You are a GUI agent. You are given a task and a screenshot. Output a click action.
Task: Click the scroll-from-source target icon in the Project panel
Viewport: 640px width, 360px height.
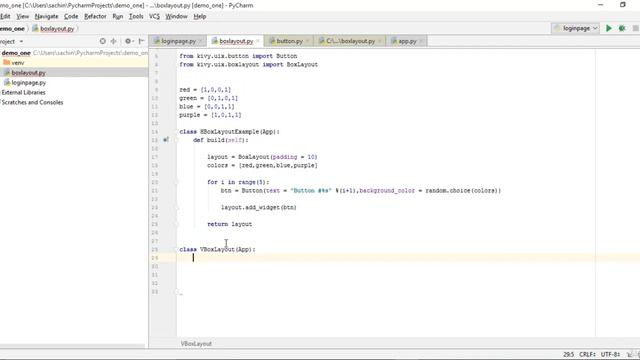pos(102,41)
